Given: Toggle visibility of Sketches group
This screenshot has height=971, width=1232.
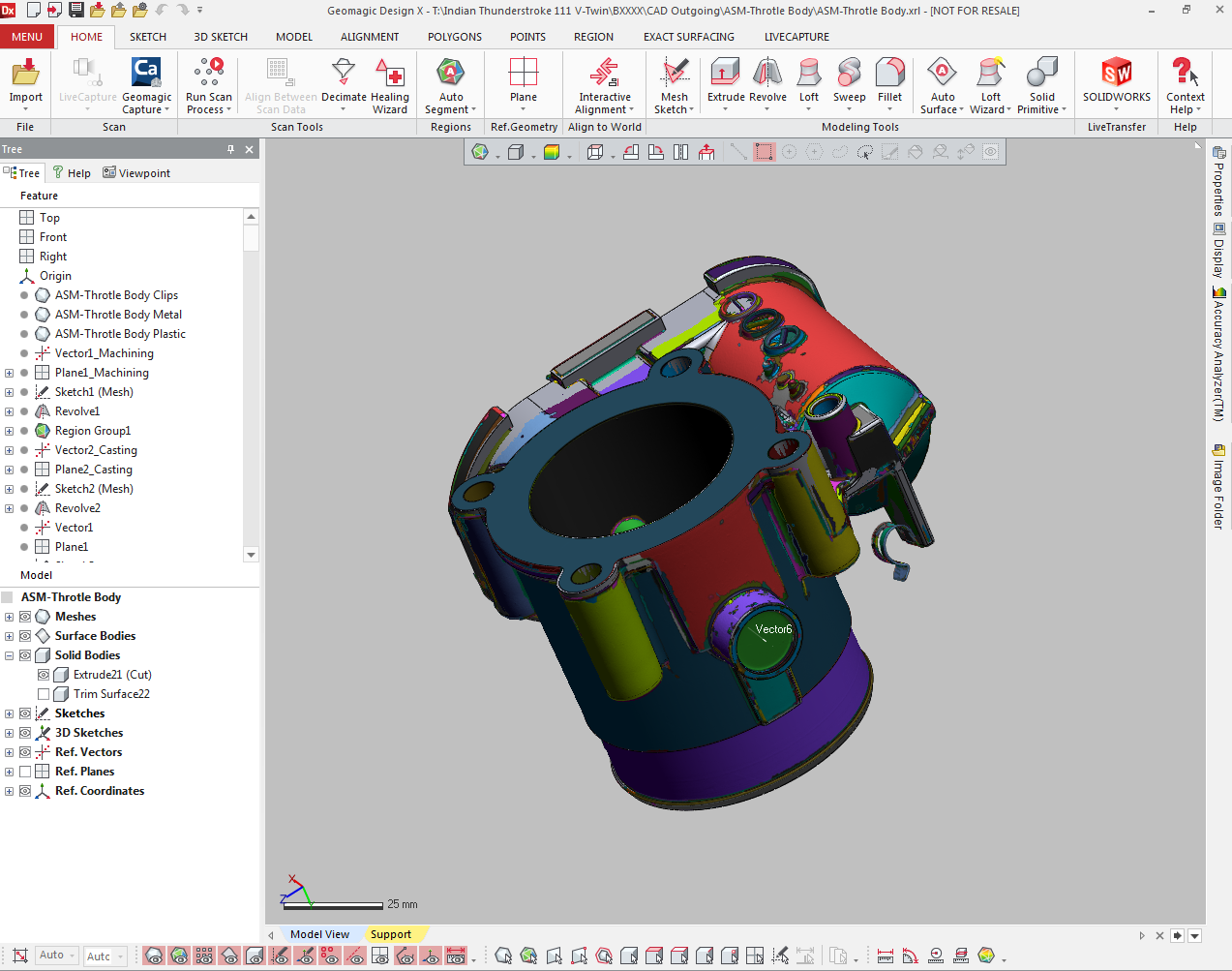Looking at the screenshot, I should (x=25, y=713).
